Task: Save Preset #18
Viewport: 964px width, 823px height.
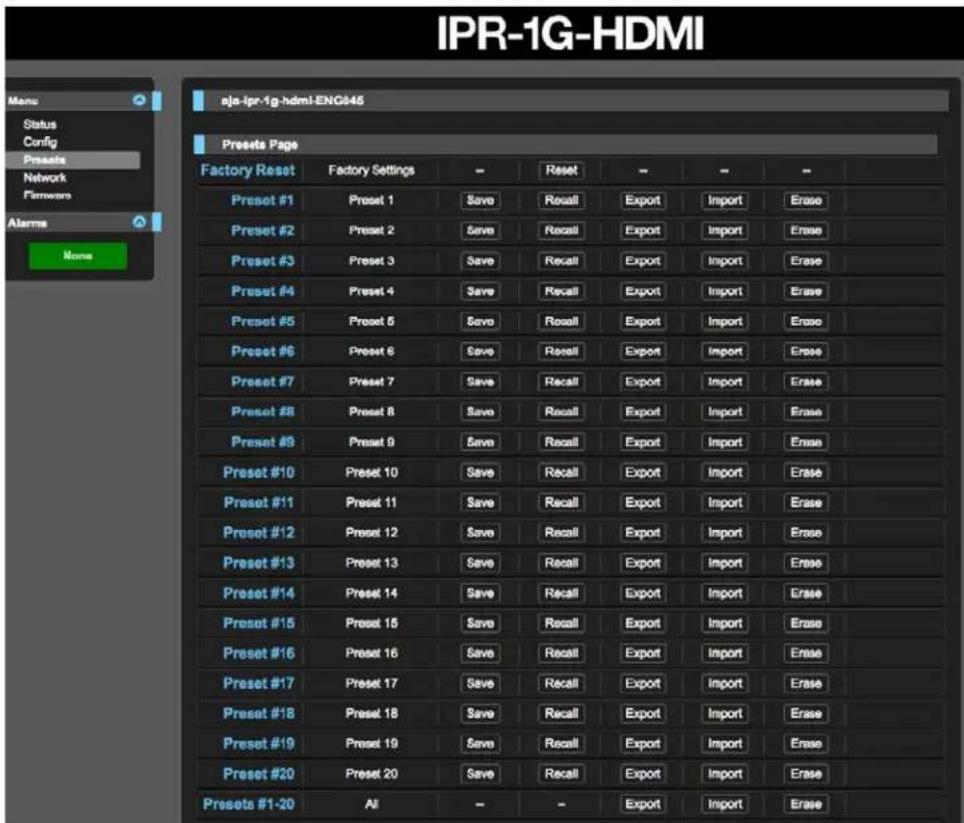Action: tap(480, 713)
